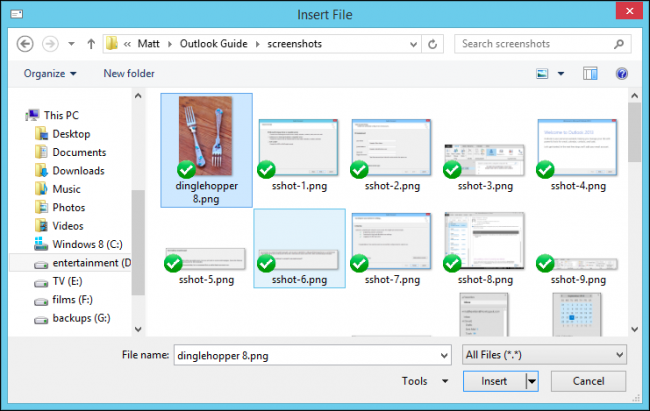
Task: Click file list scroll up arrow
Action: [634, 96]
